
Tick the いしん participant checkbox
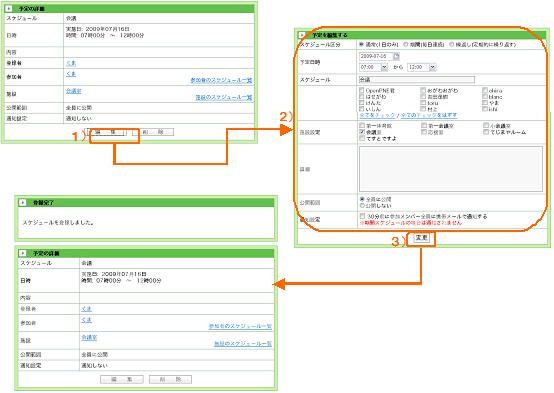(361, 109)
